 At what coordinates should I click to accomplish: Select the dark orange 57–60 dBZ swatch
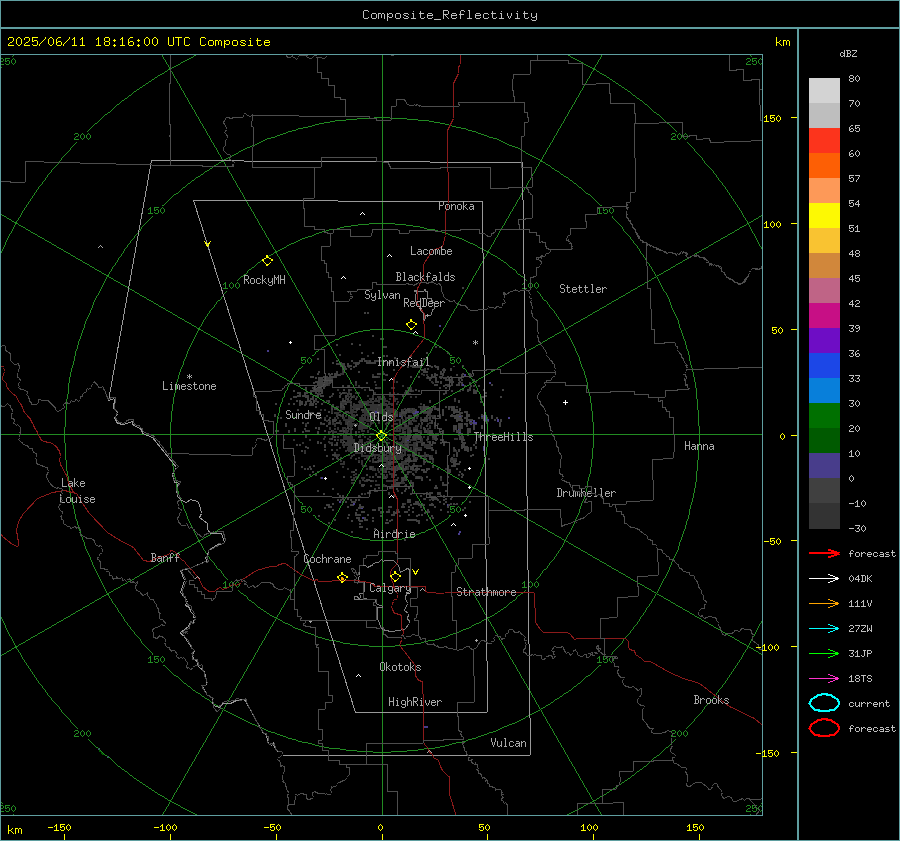(824, 165)
